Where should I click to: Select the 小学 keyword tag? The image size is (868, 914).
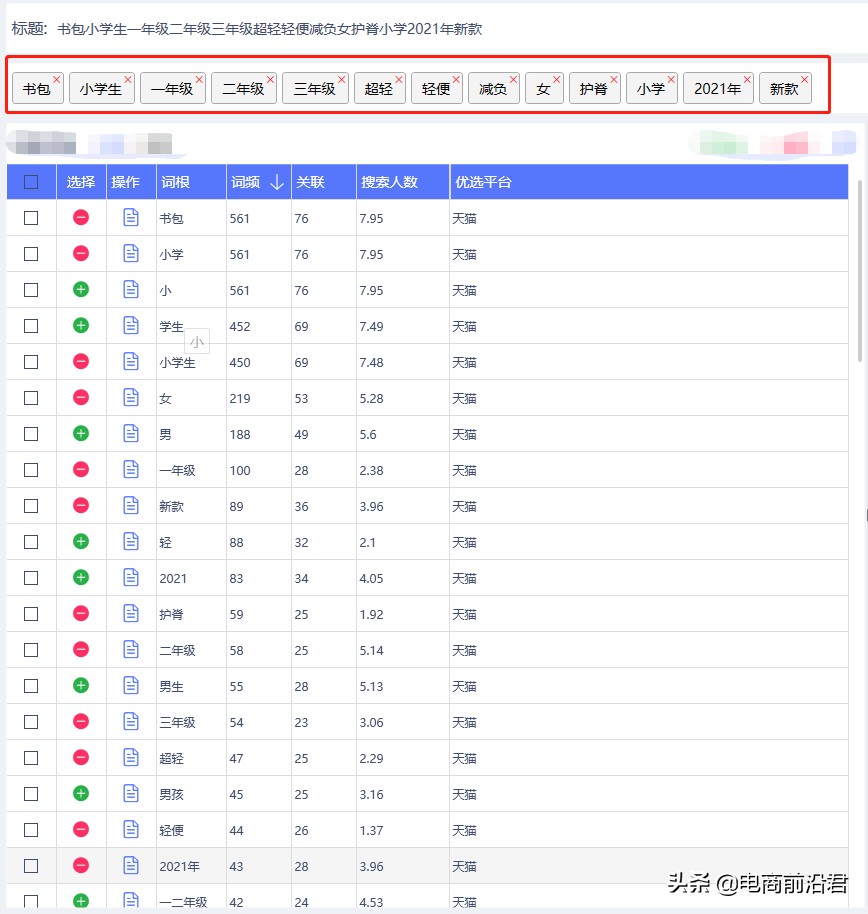click(651, 89)
